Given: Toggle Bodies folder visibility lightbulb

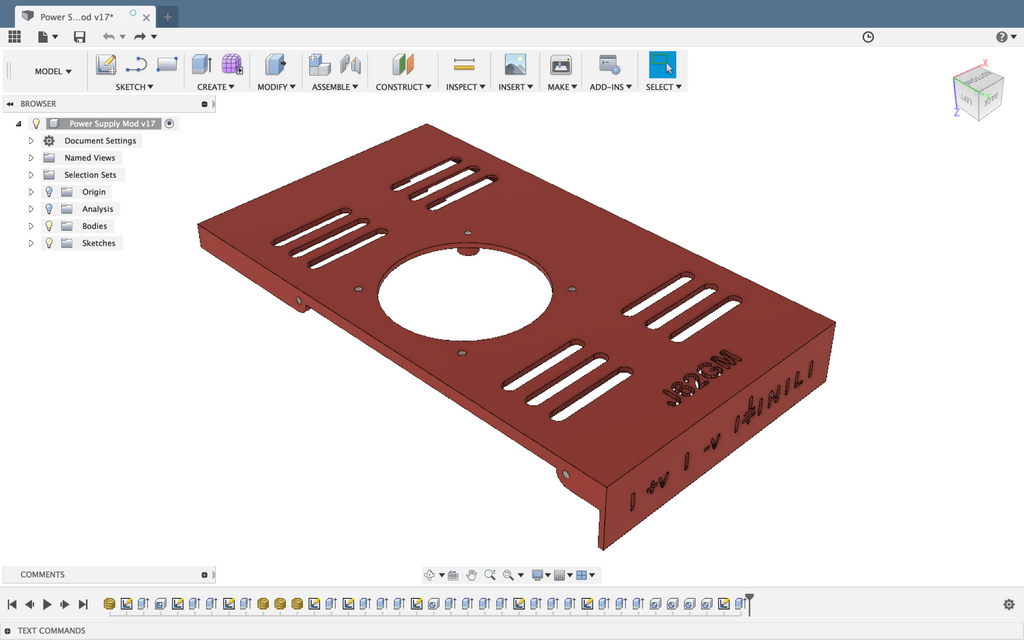Looking at the screenshot, I should (49, 226).
